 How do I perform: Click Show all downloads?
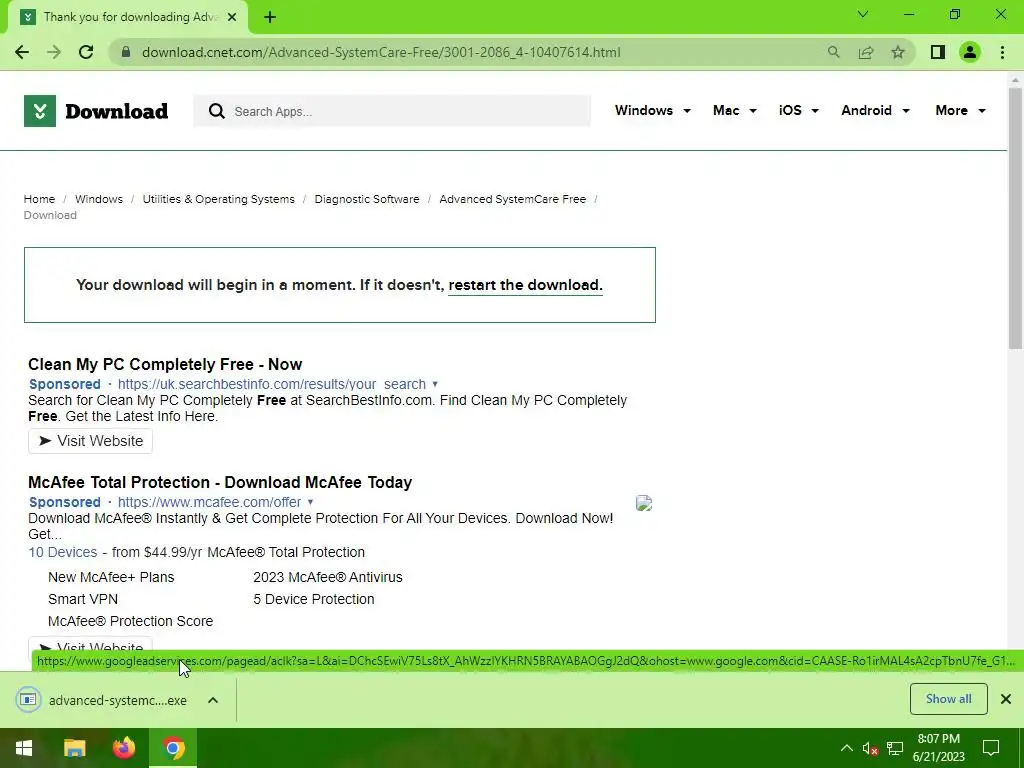pos(948,699)
